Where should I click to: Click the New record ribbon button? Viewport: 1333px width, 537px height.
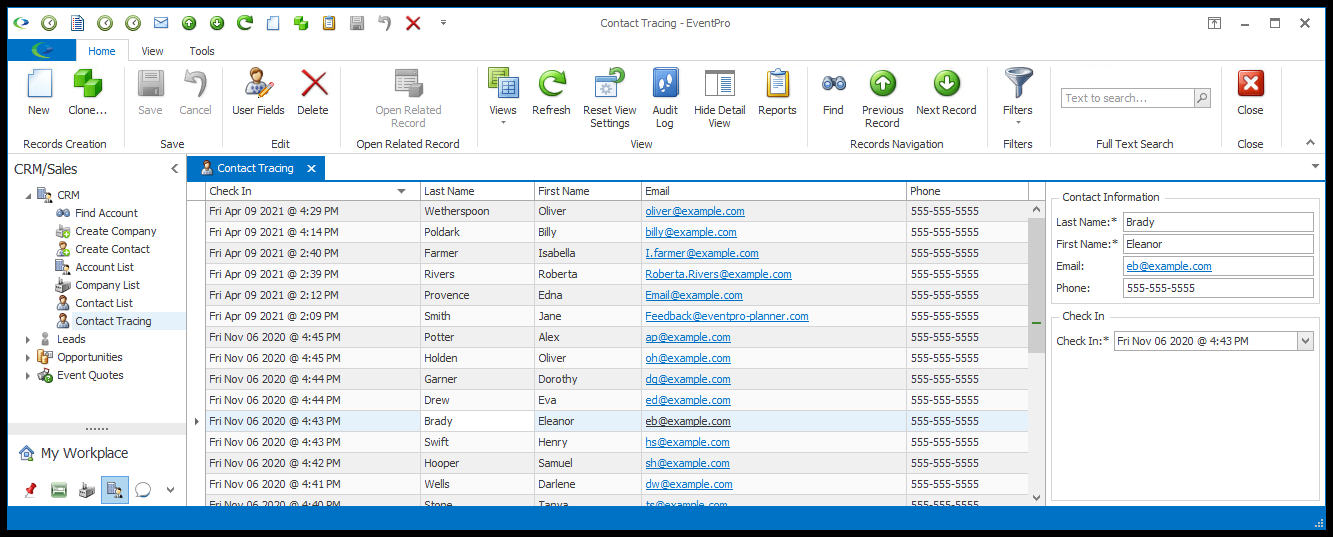(x=39, y=93)
